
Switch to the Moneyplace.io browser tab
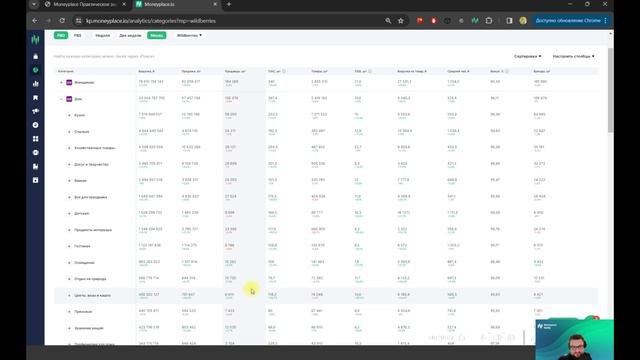(x=176, y=4)
